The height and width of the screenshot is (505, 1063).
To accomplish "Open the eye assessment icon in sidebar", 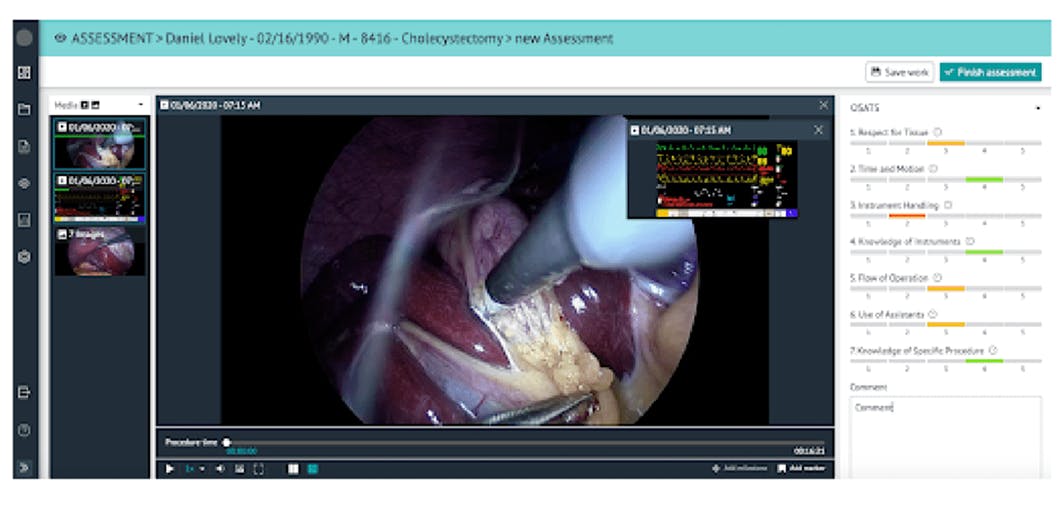I will point(24,184).
